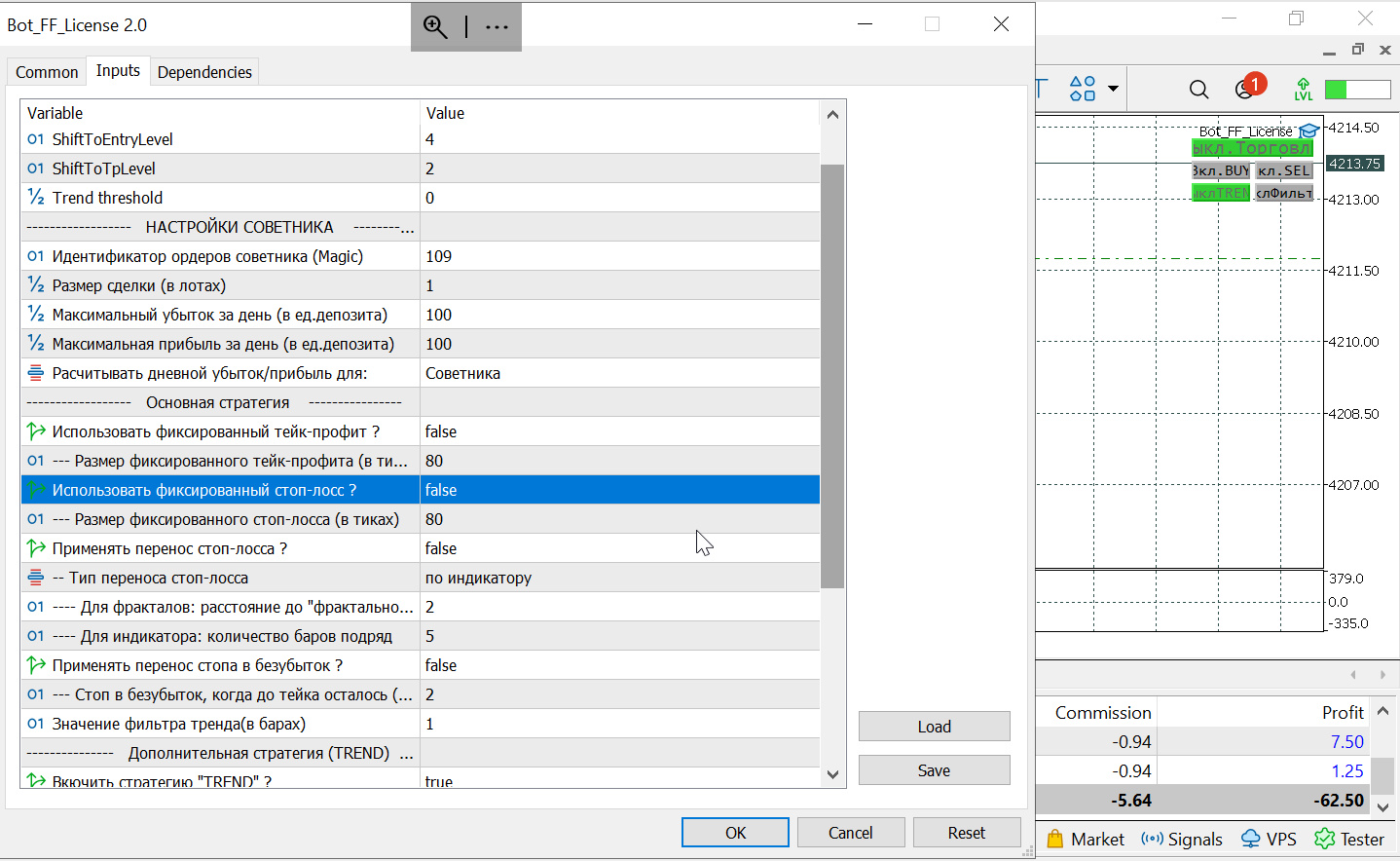Open the false value for Использовать фиксированный тейк-профит
The height and width of the screenshot is (861, 1400).
coord(620,431)
